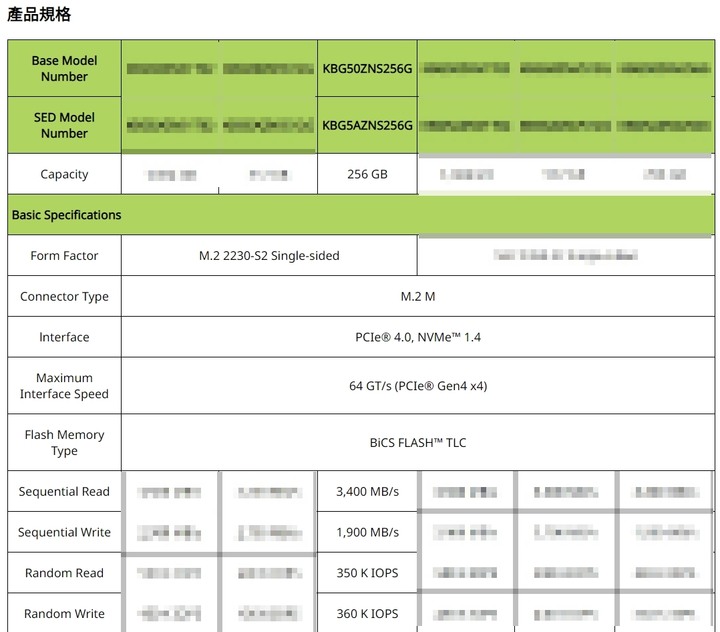
Task: Select the M.2 M connector value
Action: click(x=418, y=296)
